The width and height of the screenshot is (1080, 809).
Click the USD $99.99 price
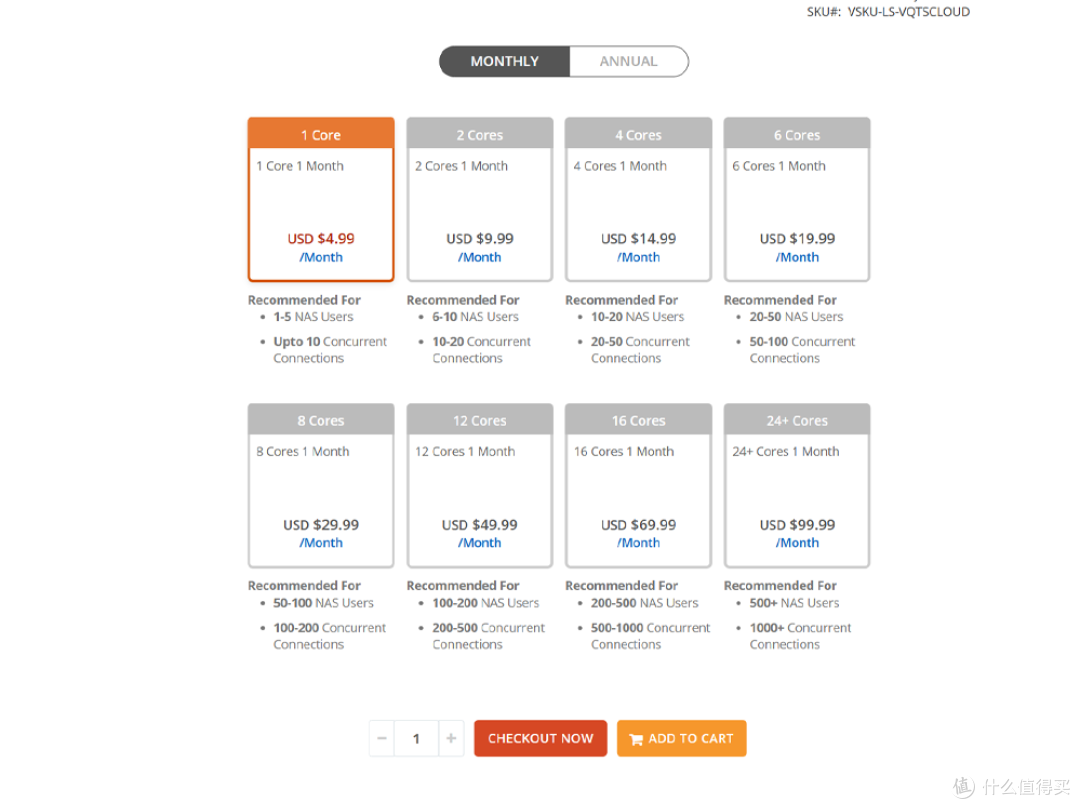pyautogui.click(x=797, y=525)
